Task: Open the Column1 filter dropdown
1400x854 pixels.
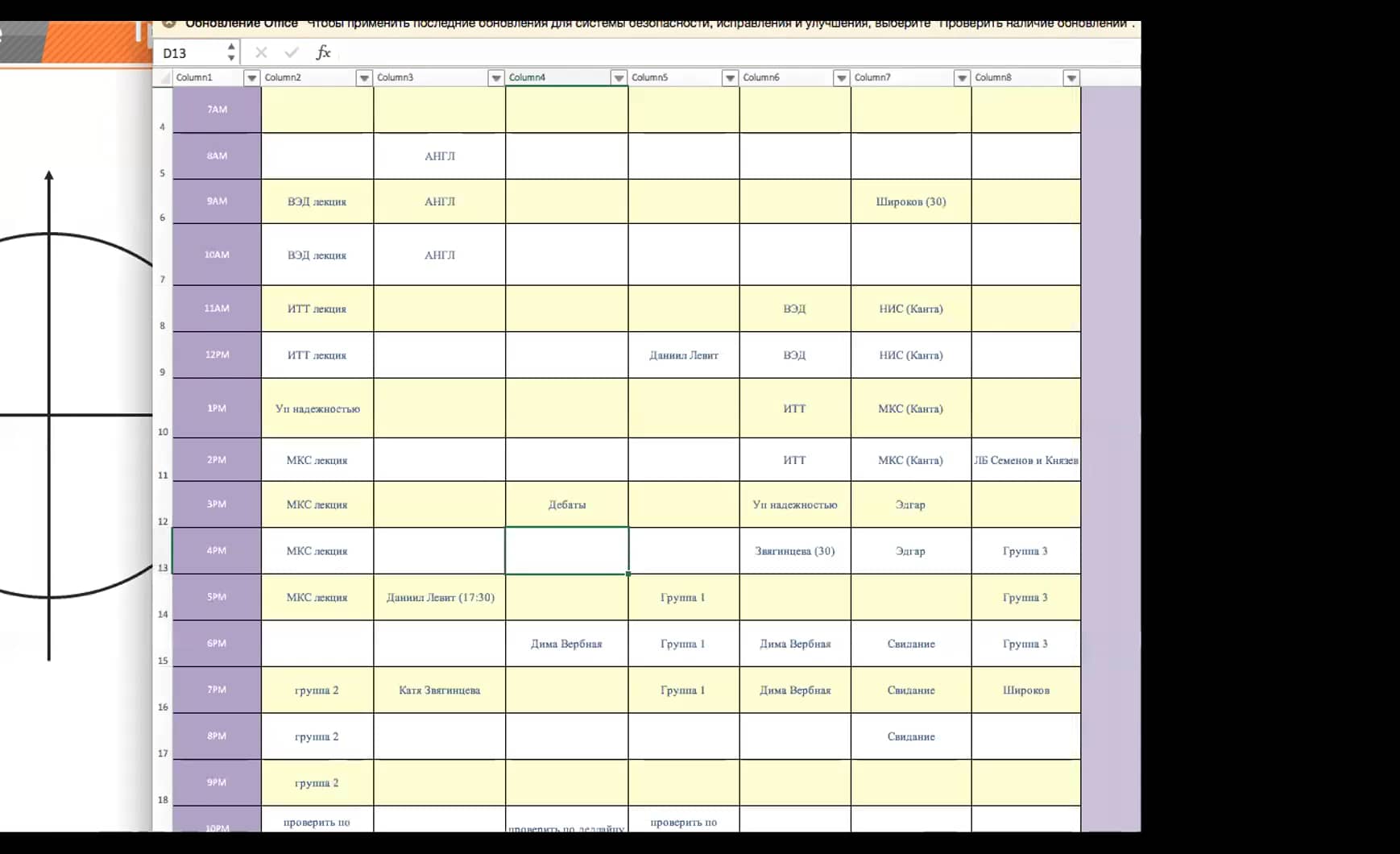Action: (251, 78)
